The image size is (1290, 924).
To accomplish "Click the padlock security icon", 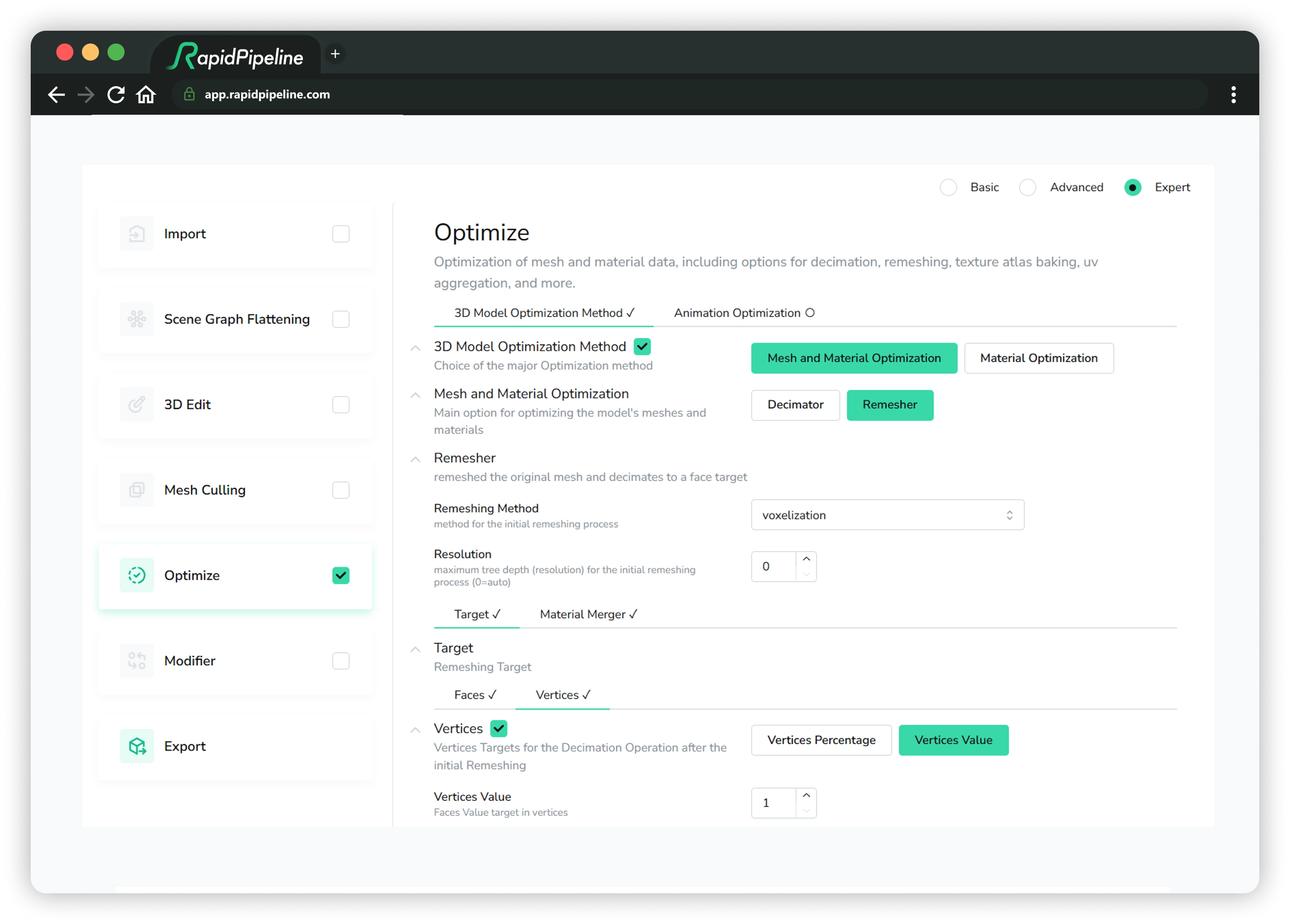I will (x=189, y=94).
